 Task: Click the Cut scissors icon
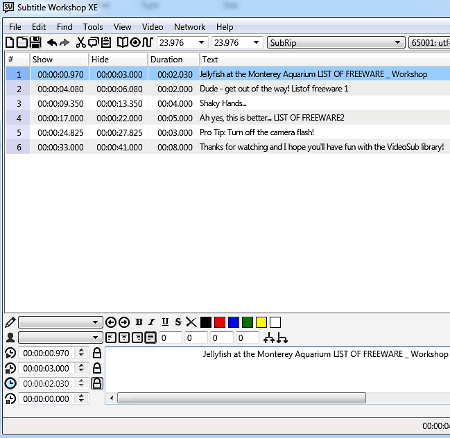pyautogui.click(x=80, y=43)
